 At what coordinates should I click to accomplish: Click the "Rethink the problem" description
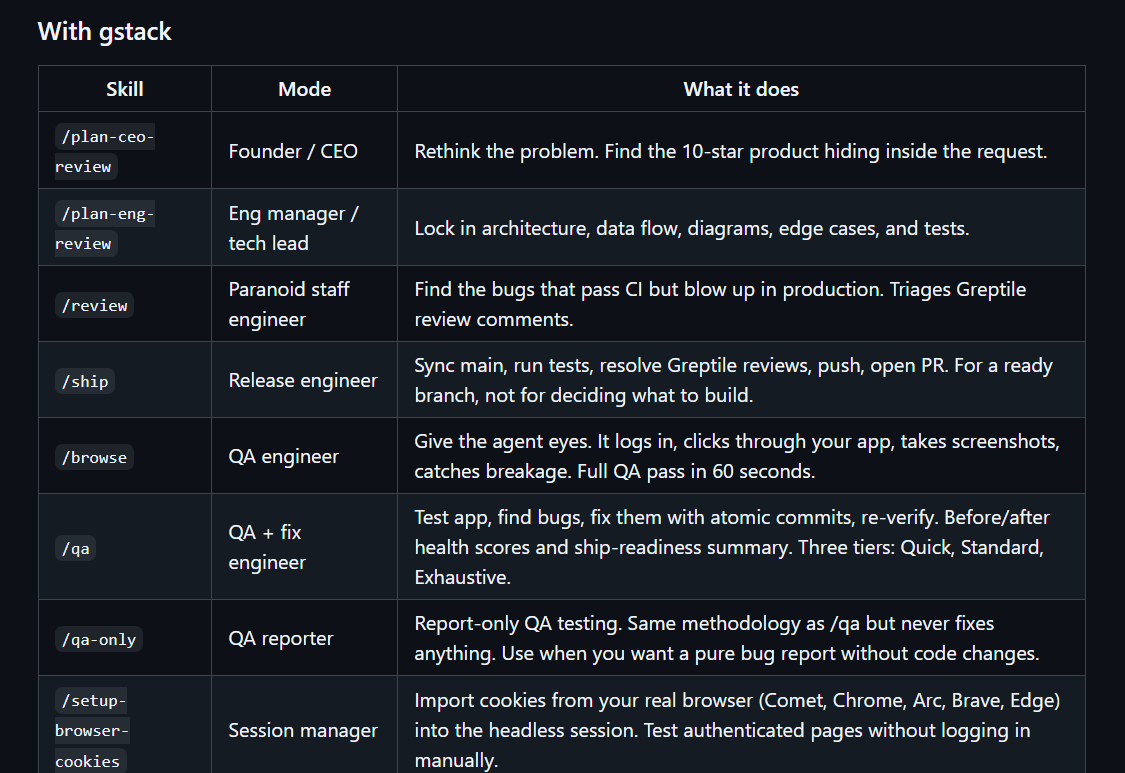click(730, 151)
